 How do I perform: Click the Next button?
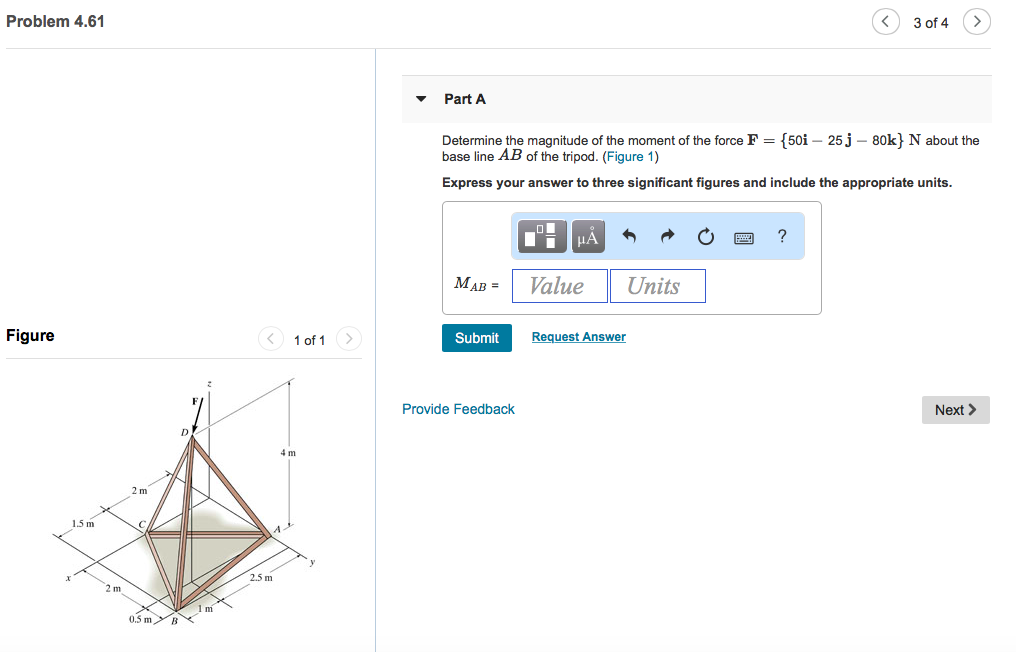[954, 410]
